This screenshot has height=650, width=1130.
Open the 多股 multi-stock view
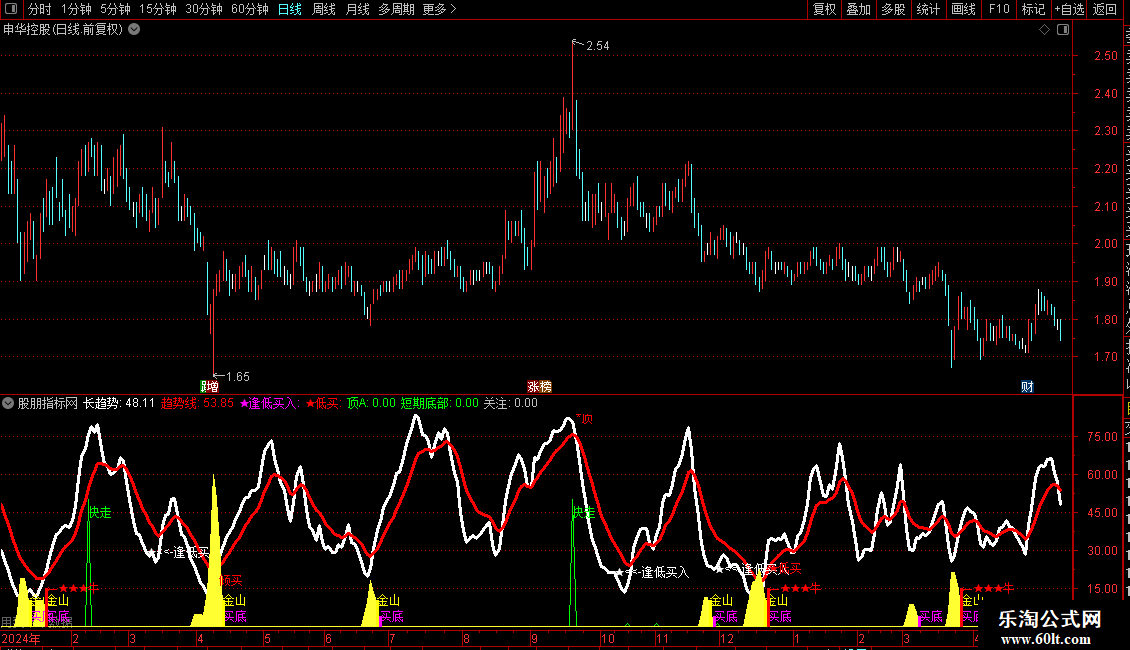click(x=893, y=9)
